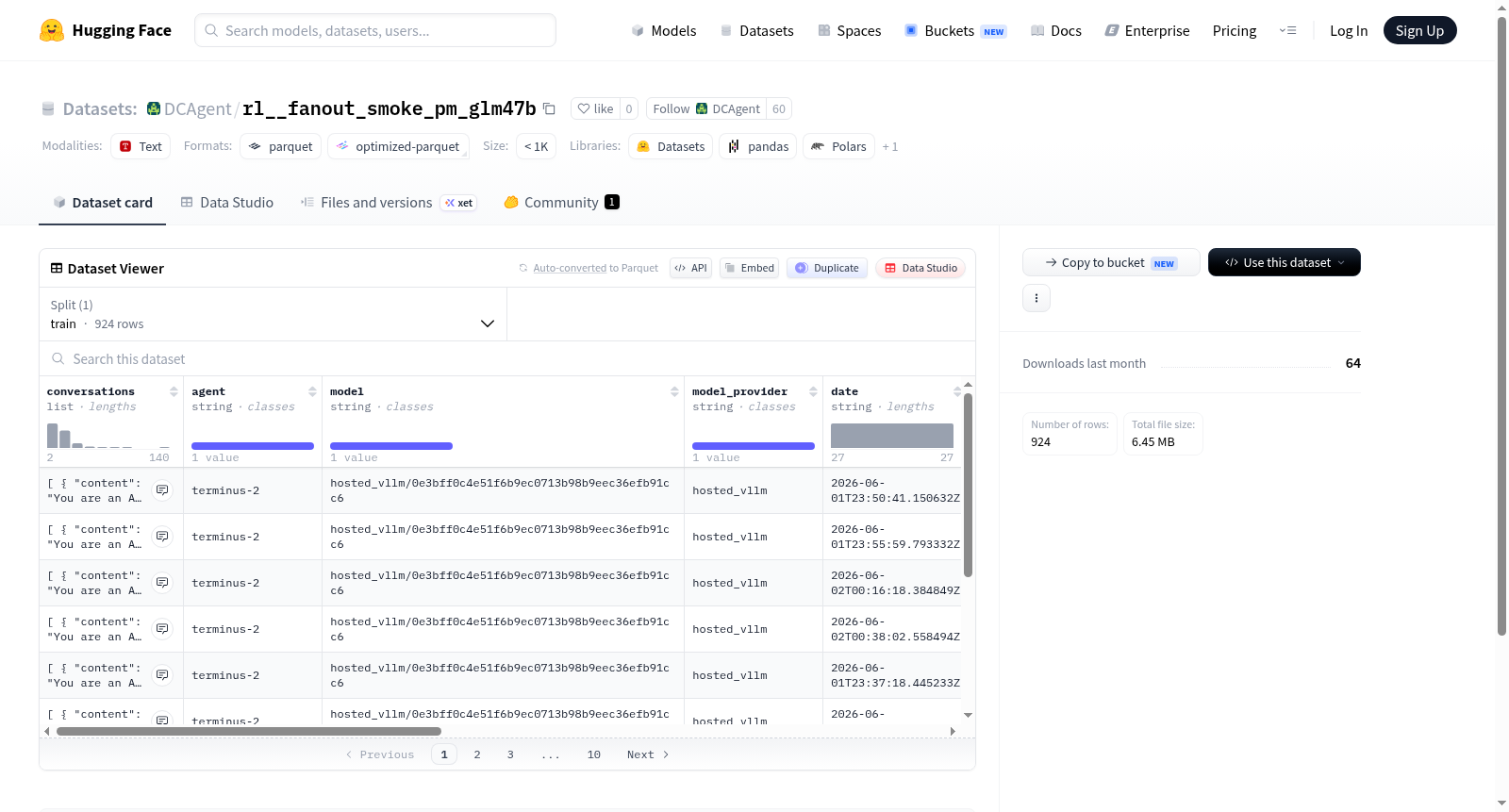The height and width of the screenshot is (812, 1509).
Task: Click the search magnifier icon in dataset search
Action: tap(58, 359)
